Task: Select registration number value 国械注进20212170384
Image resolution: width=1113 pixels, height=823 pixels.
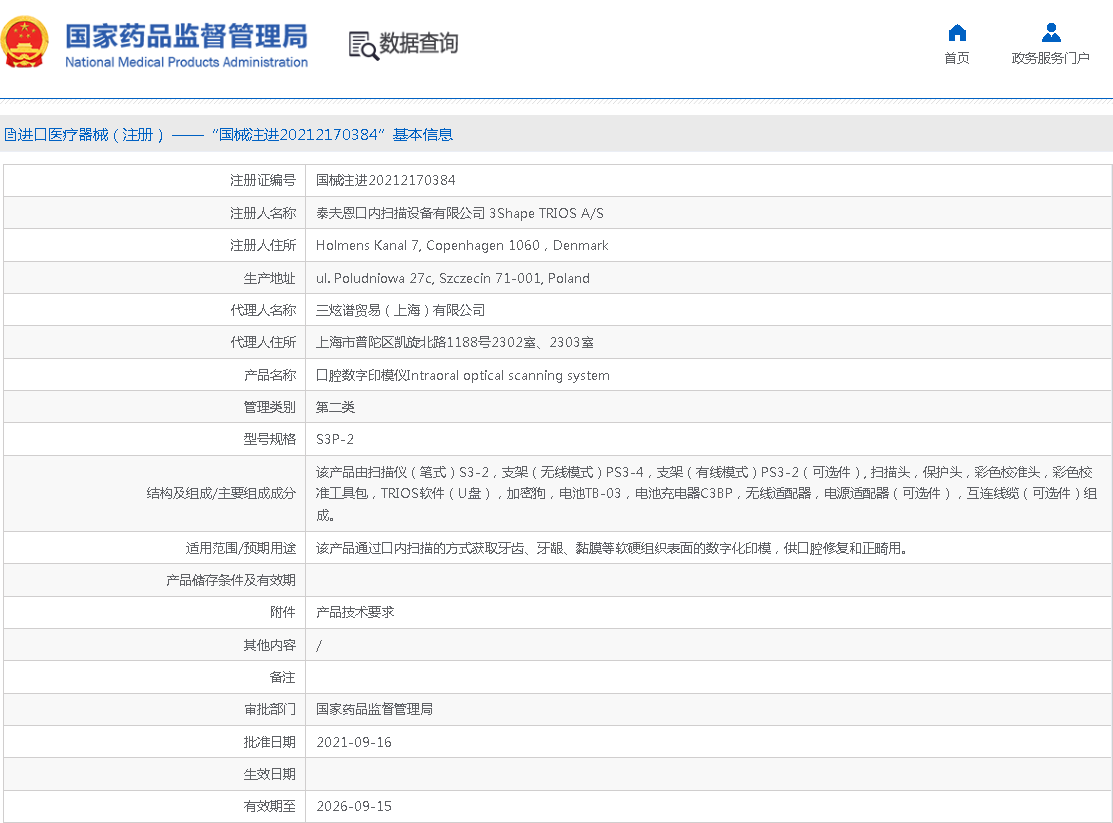Action: pos(385,180)
